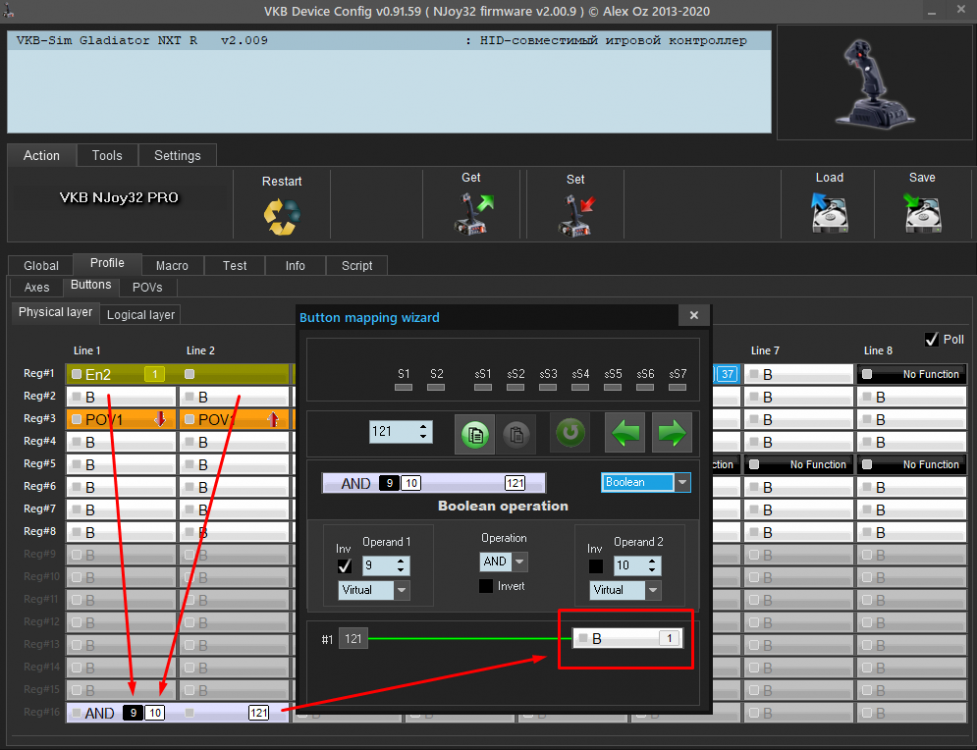Click the sS4 subshift indicator
This screenshot has height=750, width=977.
tap(580, 387)
